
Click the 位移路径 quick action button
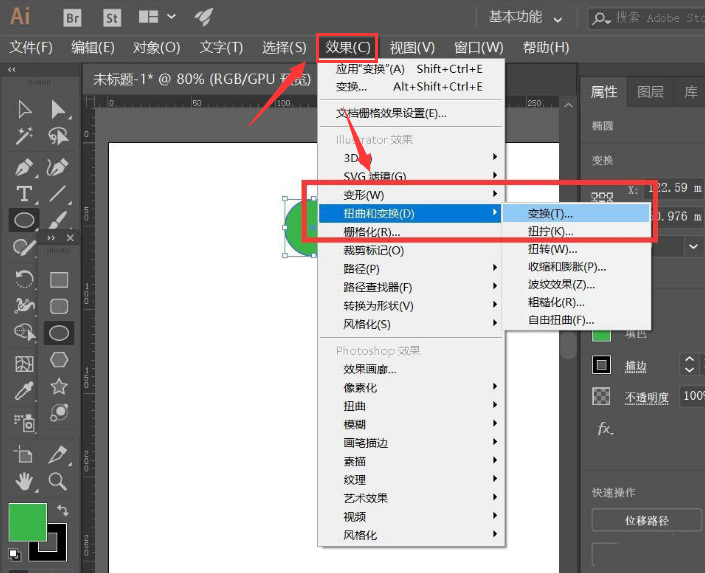click(x=647, y=520)
